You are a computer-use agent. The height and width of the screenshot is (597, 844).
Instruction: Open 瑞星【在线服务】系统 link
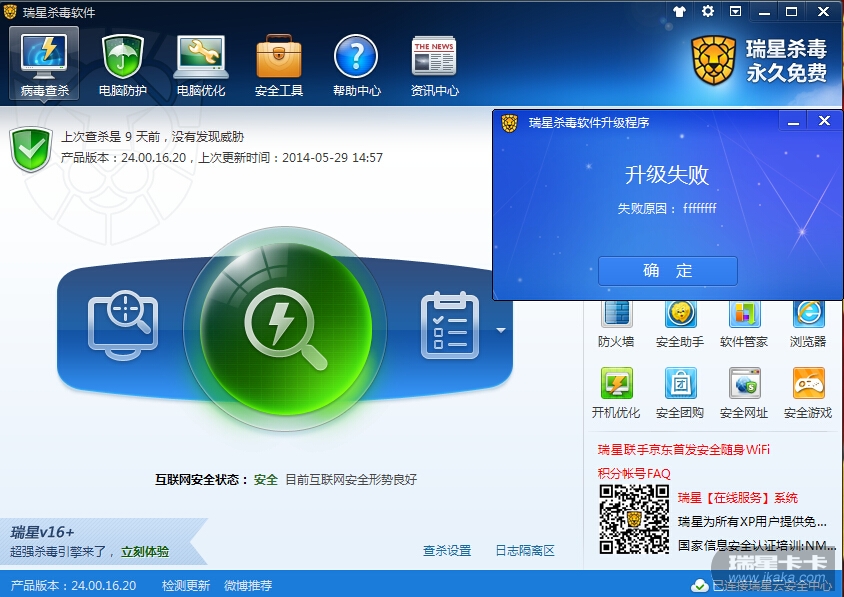click(738, 498)
